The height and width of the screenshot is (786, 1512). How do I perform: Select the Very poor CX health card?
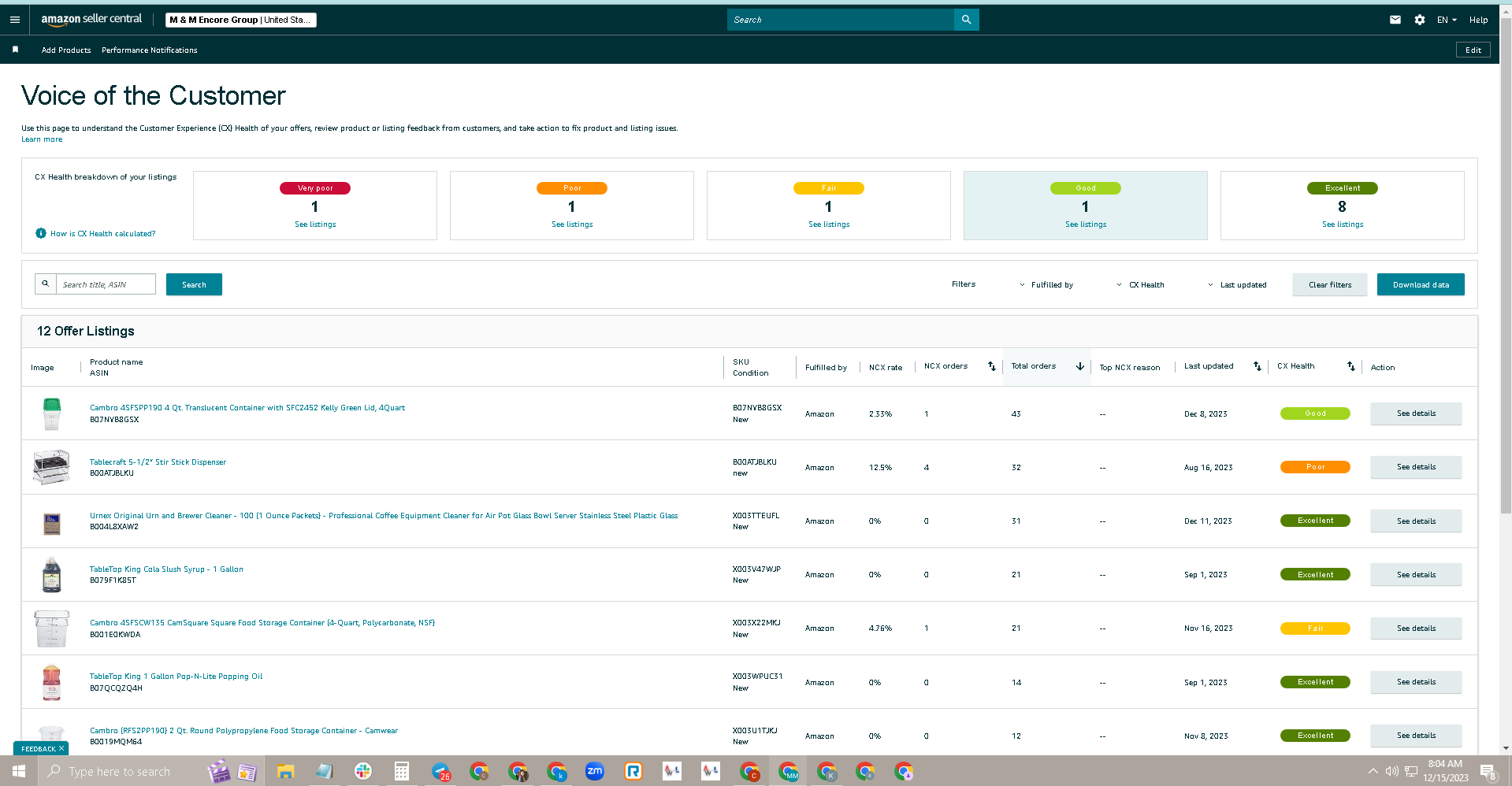tap(315, 205)
